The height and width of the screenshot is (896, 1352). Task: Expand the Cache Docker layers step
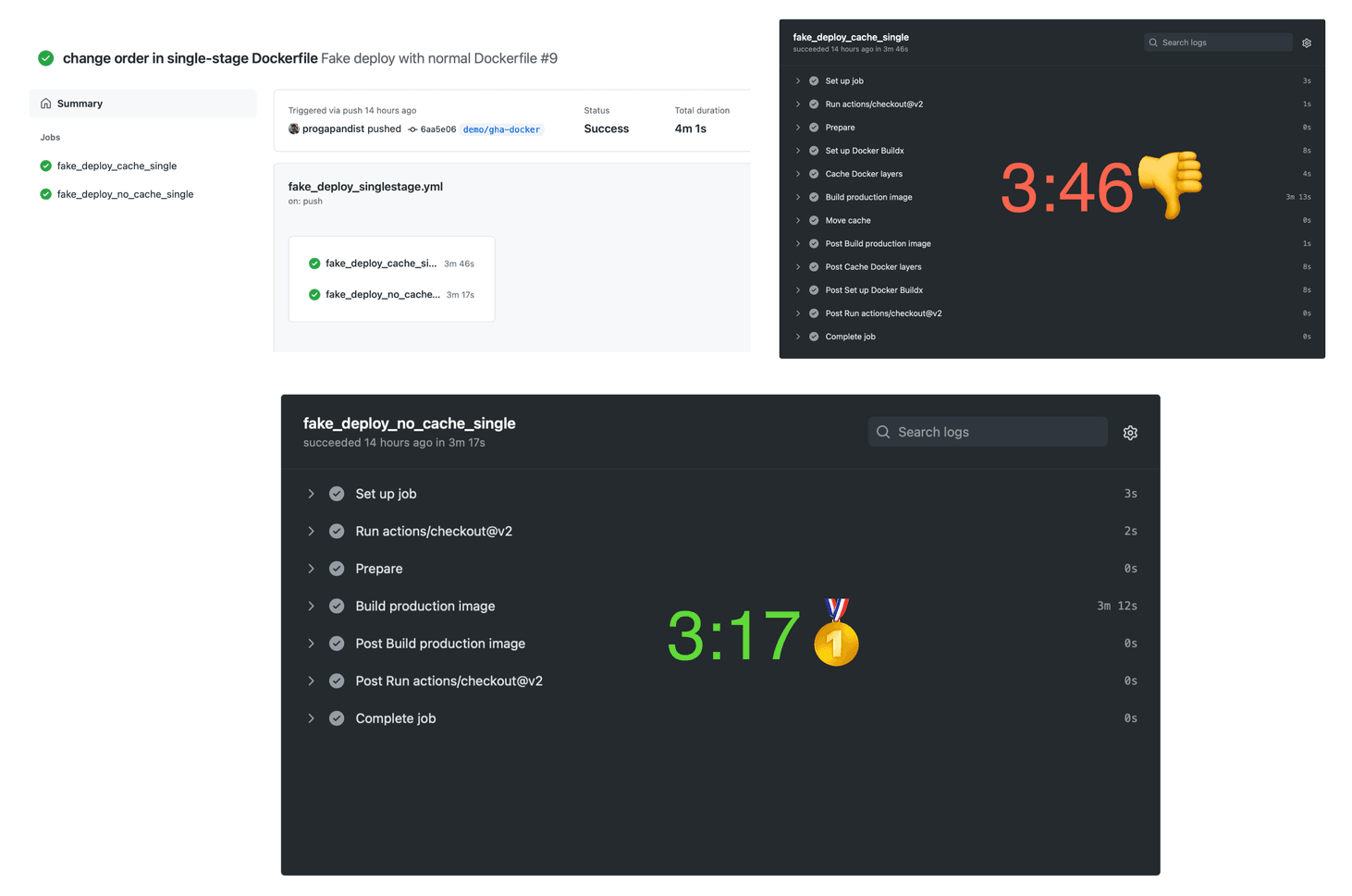[797, 174]
